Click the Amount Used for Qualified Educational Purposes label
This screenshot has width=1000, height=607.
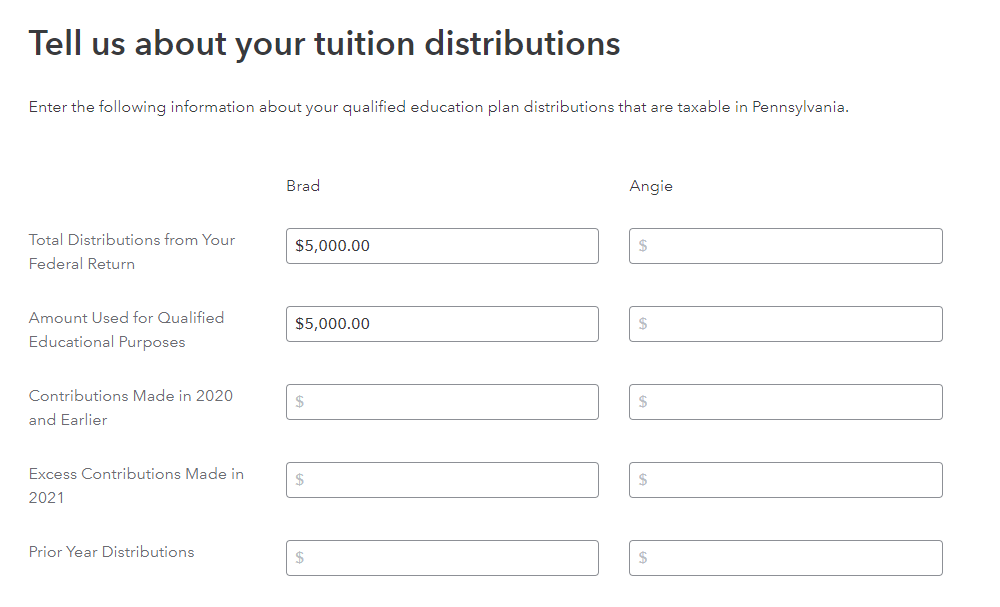(126, 330)
